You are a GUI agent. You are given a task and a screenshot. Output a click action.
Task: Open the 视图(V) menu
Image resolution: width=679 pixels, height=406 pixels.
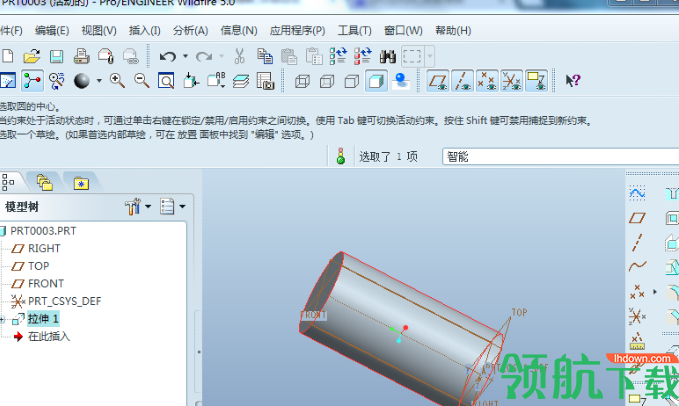pos(99,30)
